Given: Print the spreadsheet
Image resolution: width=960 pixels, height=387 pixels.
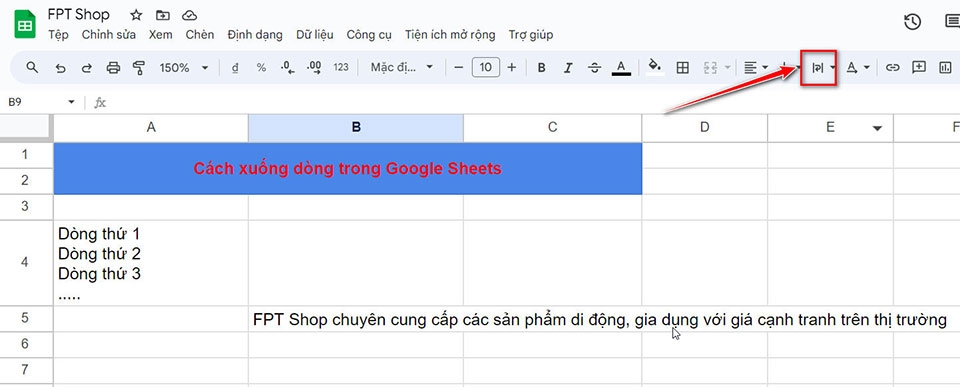Looking at the screenshot, I should pos(113,68).
